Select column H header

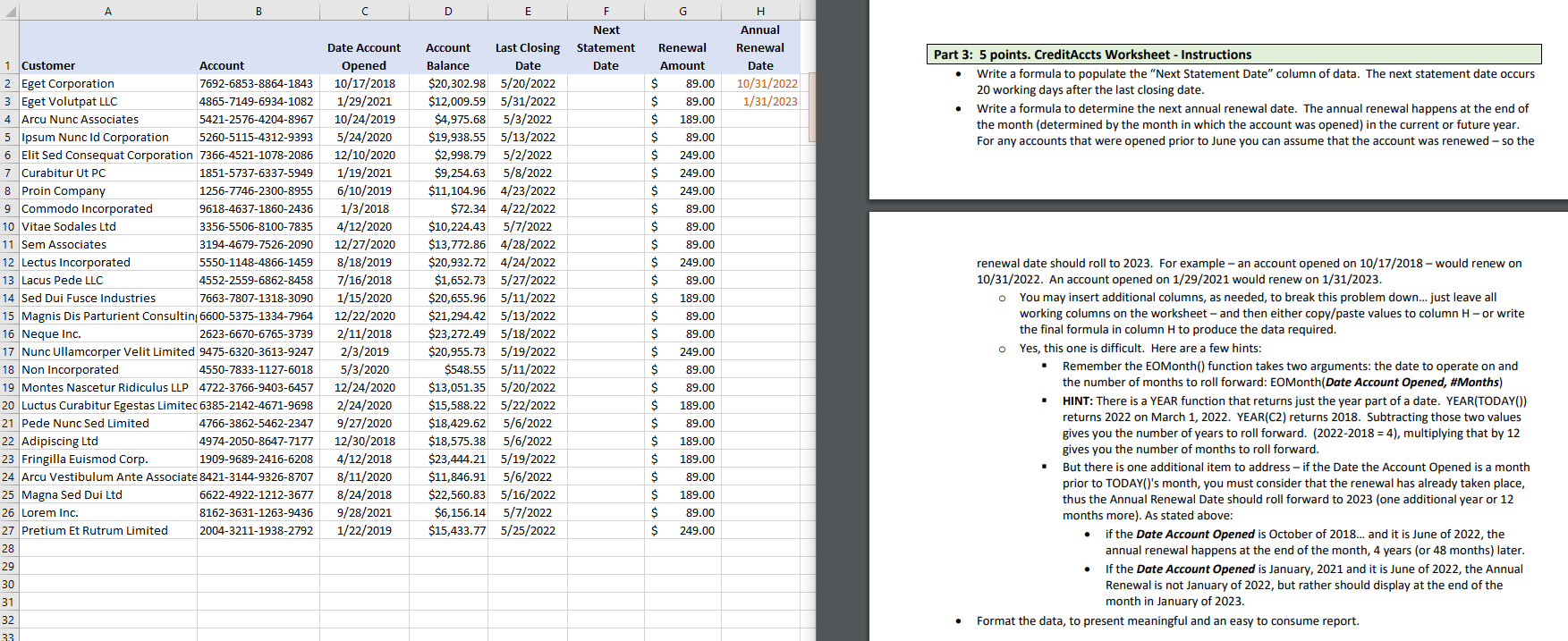(760, 11)
